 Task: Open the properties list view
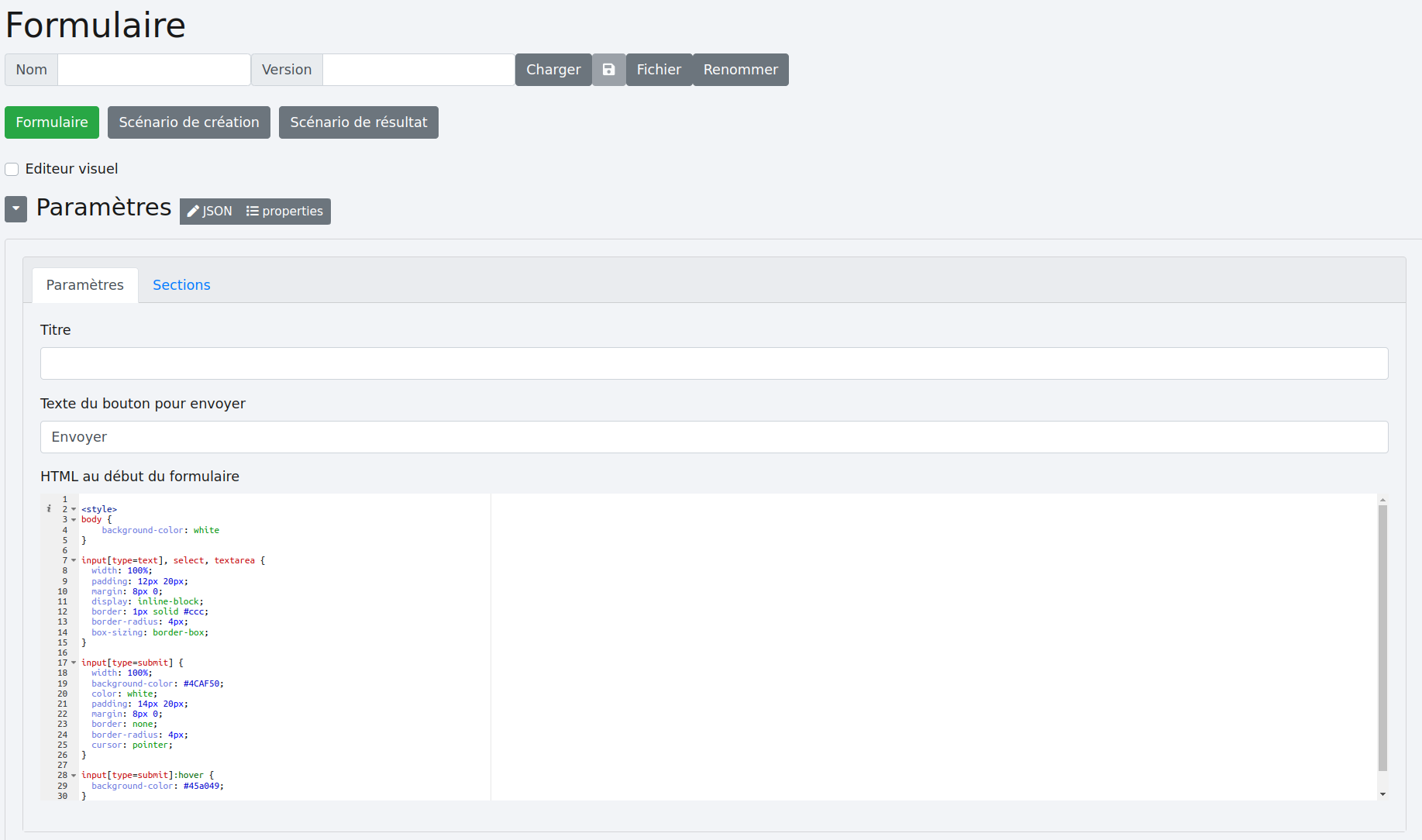(284, 212)
